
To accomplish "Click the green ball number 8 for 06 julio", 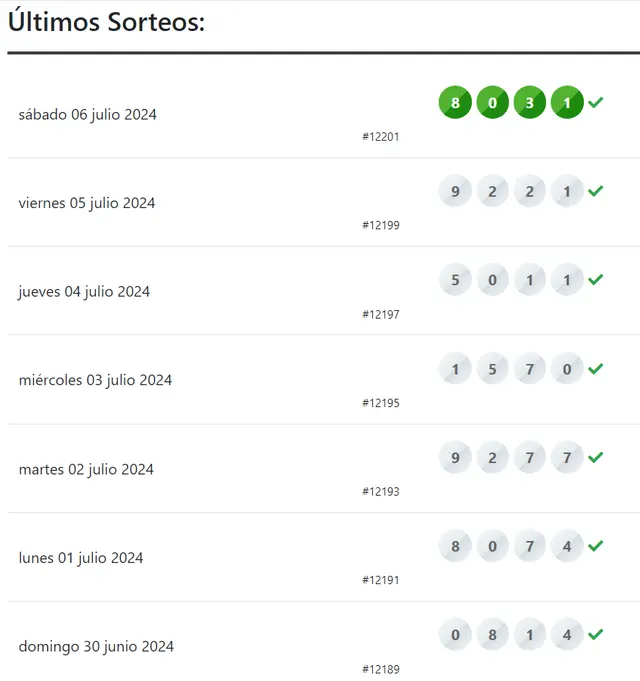I will (x=455, y=102).
